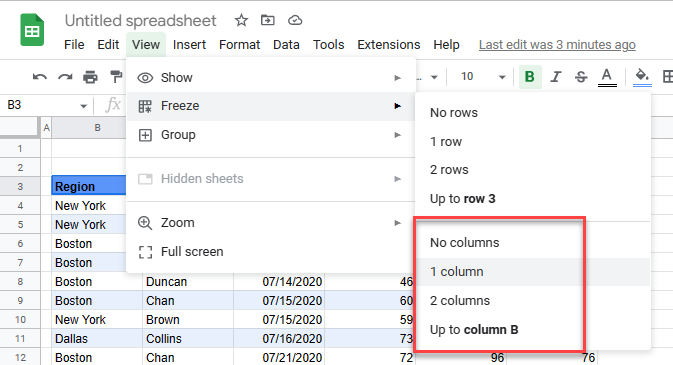
Task: Open the font size dropdown showing 10
Action: point(483,77)
